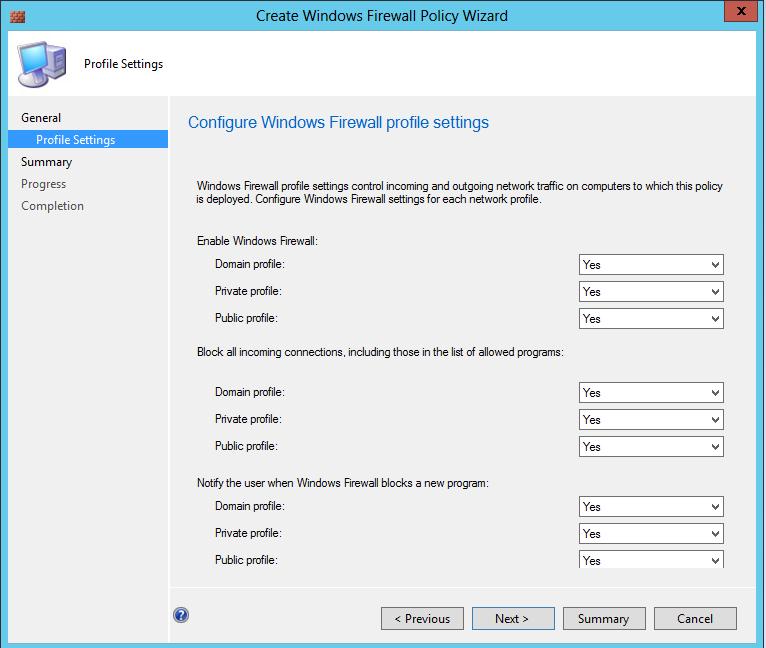Image resolution: width=766 pixels, height=648 pixels.
Task: Click 'Private profile:' label under Block all incoming
Action: click(248, 419)
